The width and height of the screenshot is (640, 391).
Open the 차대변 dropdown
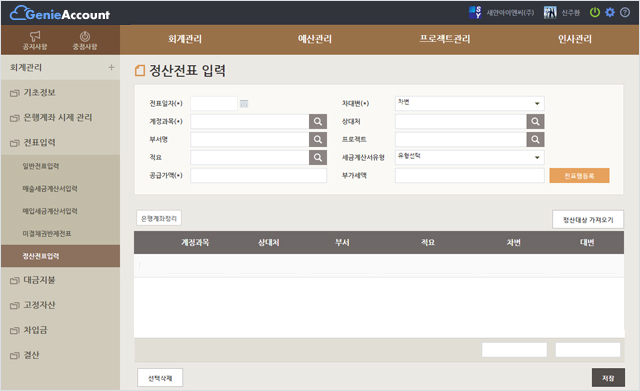(x=469, y=103)
